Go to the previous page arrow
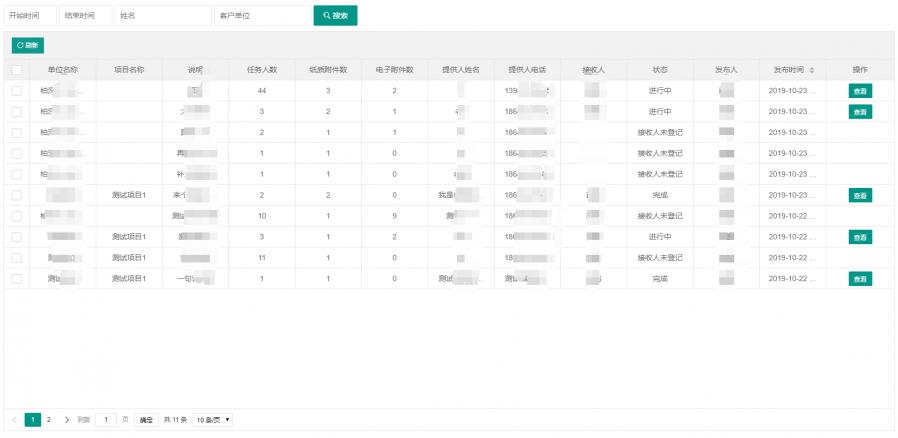Image resolution: width=898 pixels, height=438 pixels. pos(15,420)
